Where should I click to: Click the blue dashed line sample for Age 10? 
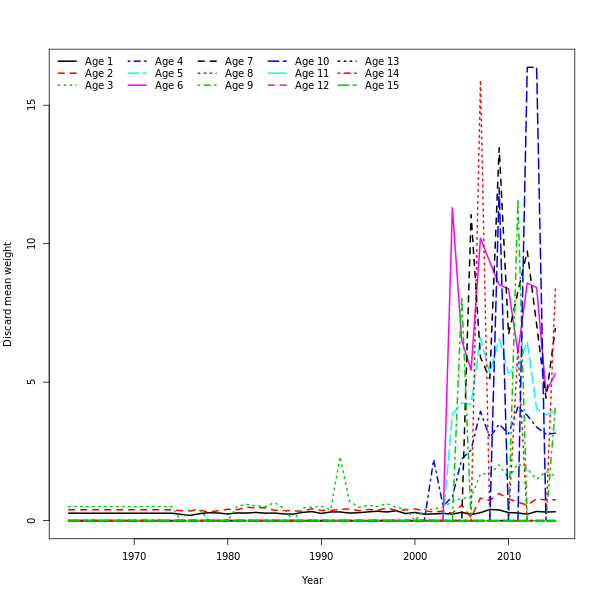point(278,62)
